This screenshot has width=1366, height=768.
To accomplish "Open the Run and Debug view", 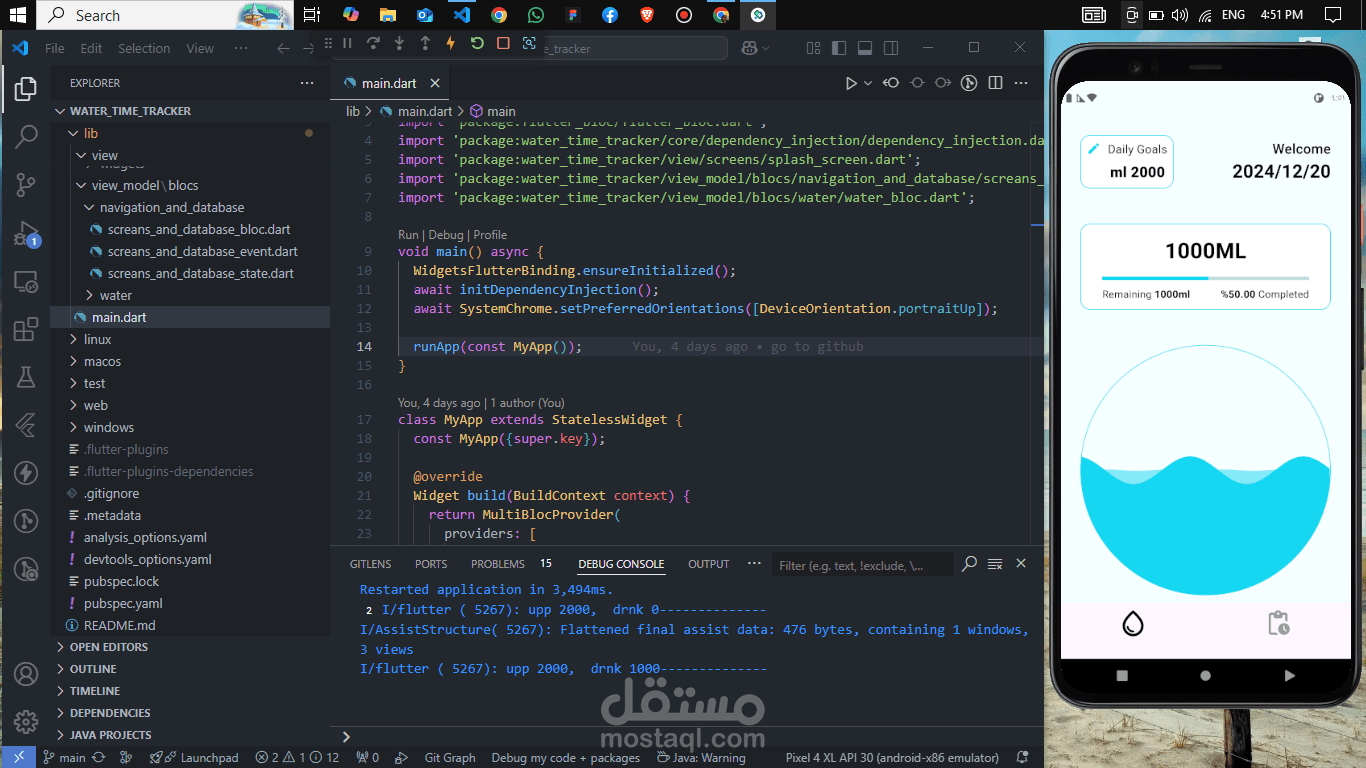I will tap(26, 235).
